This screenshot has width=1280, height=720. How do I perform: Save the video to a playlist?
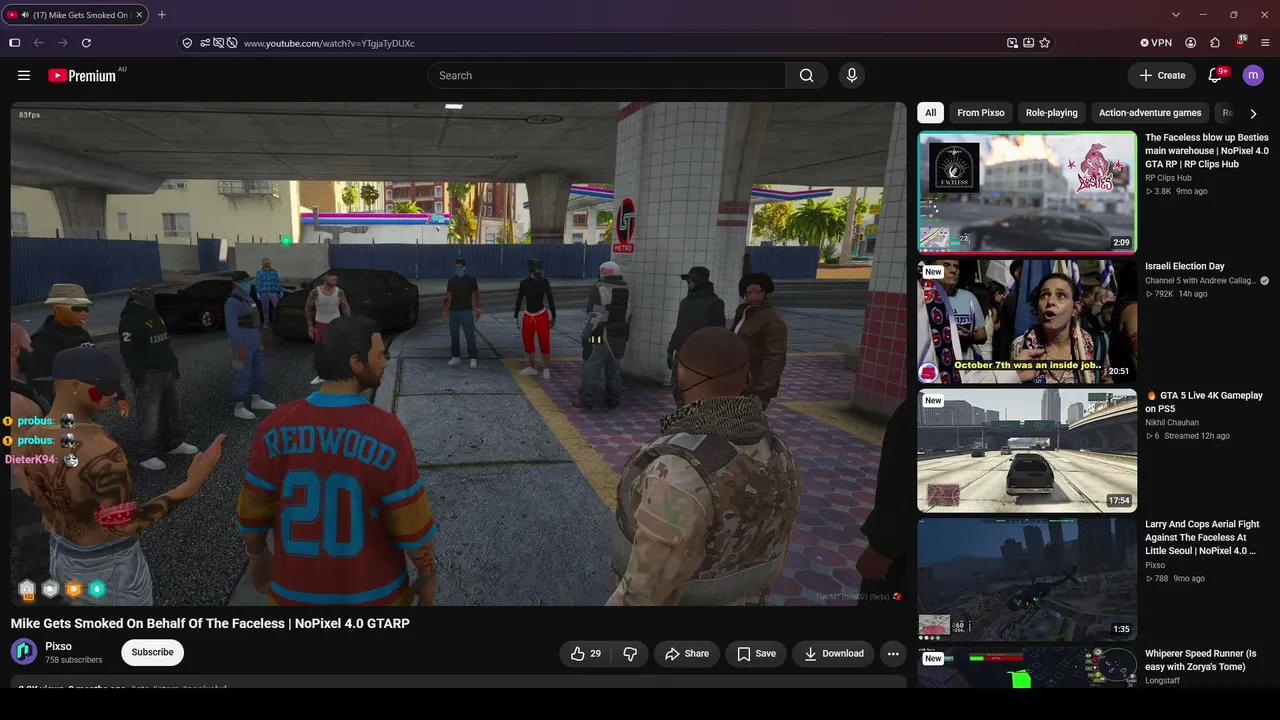(x=756, y=654)
